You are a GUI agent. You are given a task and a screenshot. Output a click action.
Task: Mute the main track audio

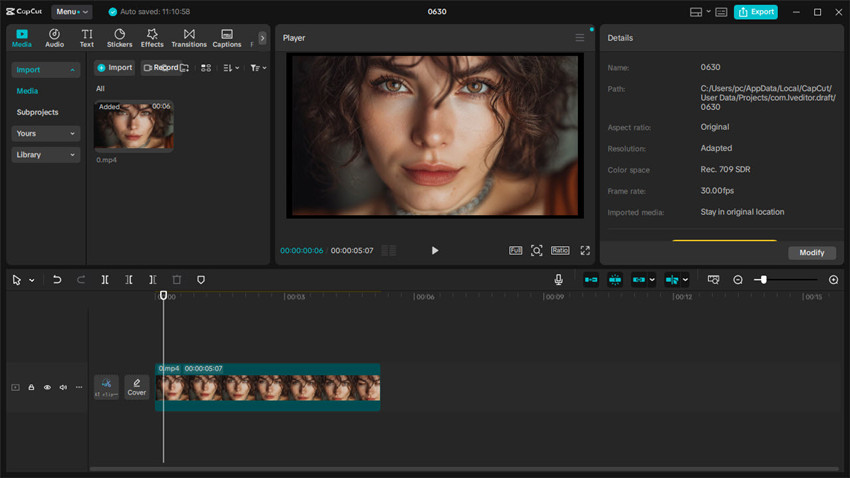click(x=63, y=387)
